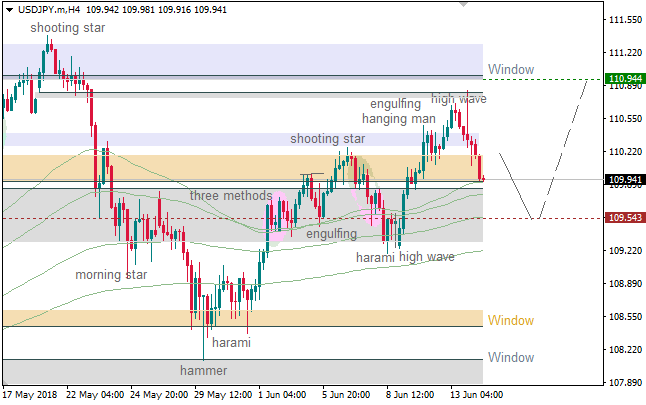Viewport: 646px width, 405px height.
Task: Click the 'three methods' annotation
Action: [231, 195]
